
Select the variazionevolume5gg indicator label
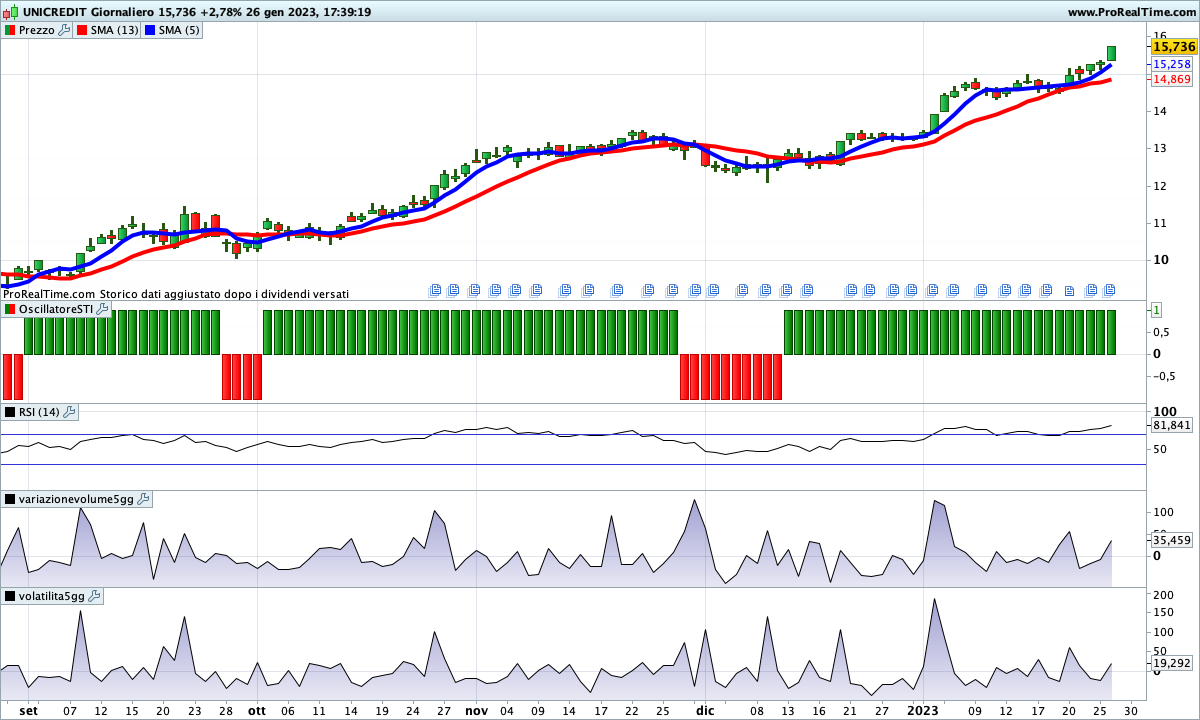click(x=77, y=499)
